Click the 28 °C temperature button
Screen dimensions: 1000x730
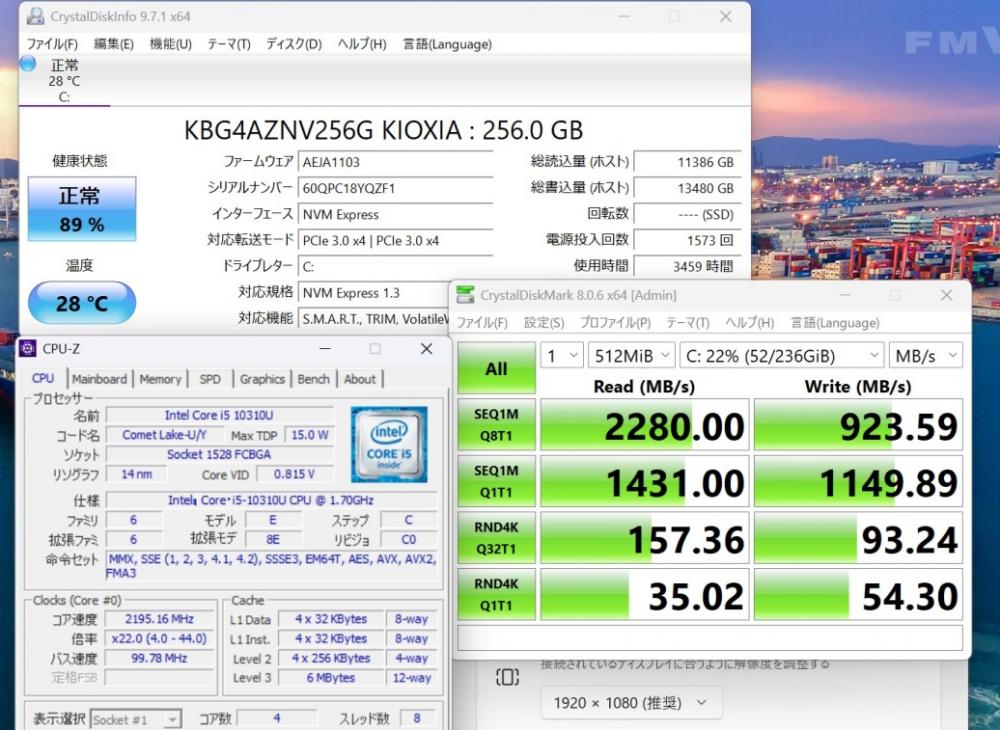pyautogui.click(x=82, y=303)
